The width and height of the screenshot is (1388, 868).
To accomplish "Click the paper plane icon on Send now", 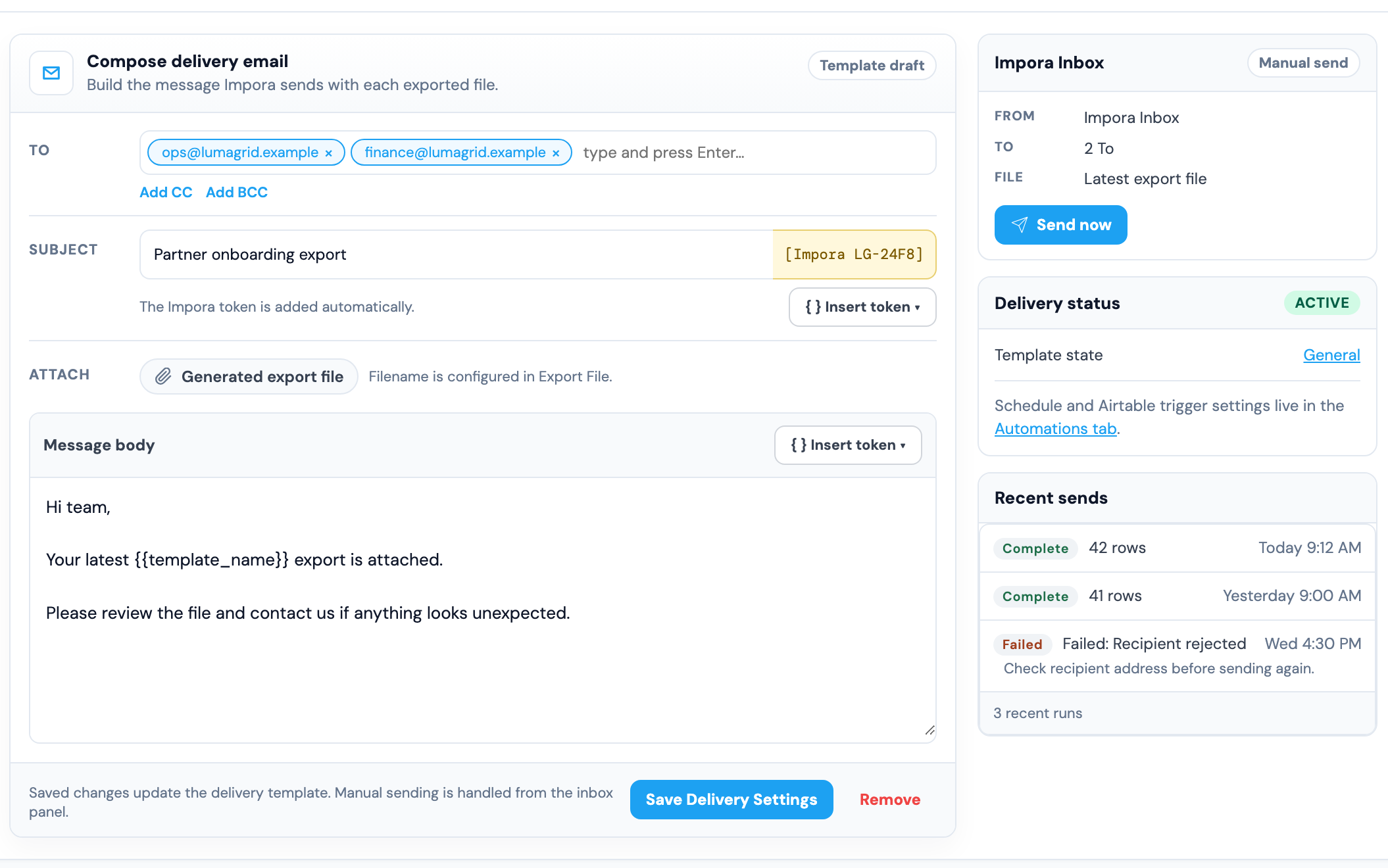I will (1019, 225).
